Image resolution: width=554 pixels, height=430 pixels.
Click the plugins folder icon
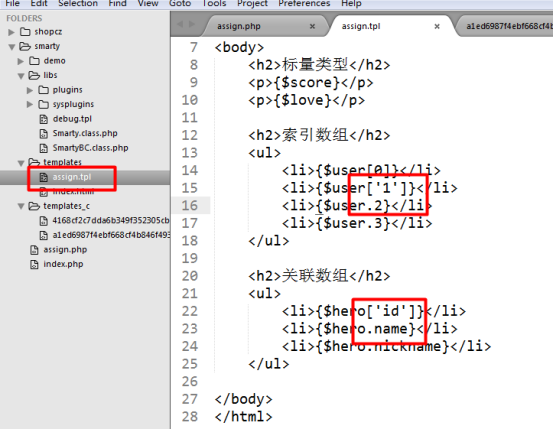43,90
